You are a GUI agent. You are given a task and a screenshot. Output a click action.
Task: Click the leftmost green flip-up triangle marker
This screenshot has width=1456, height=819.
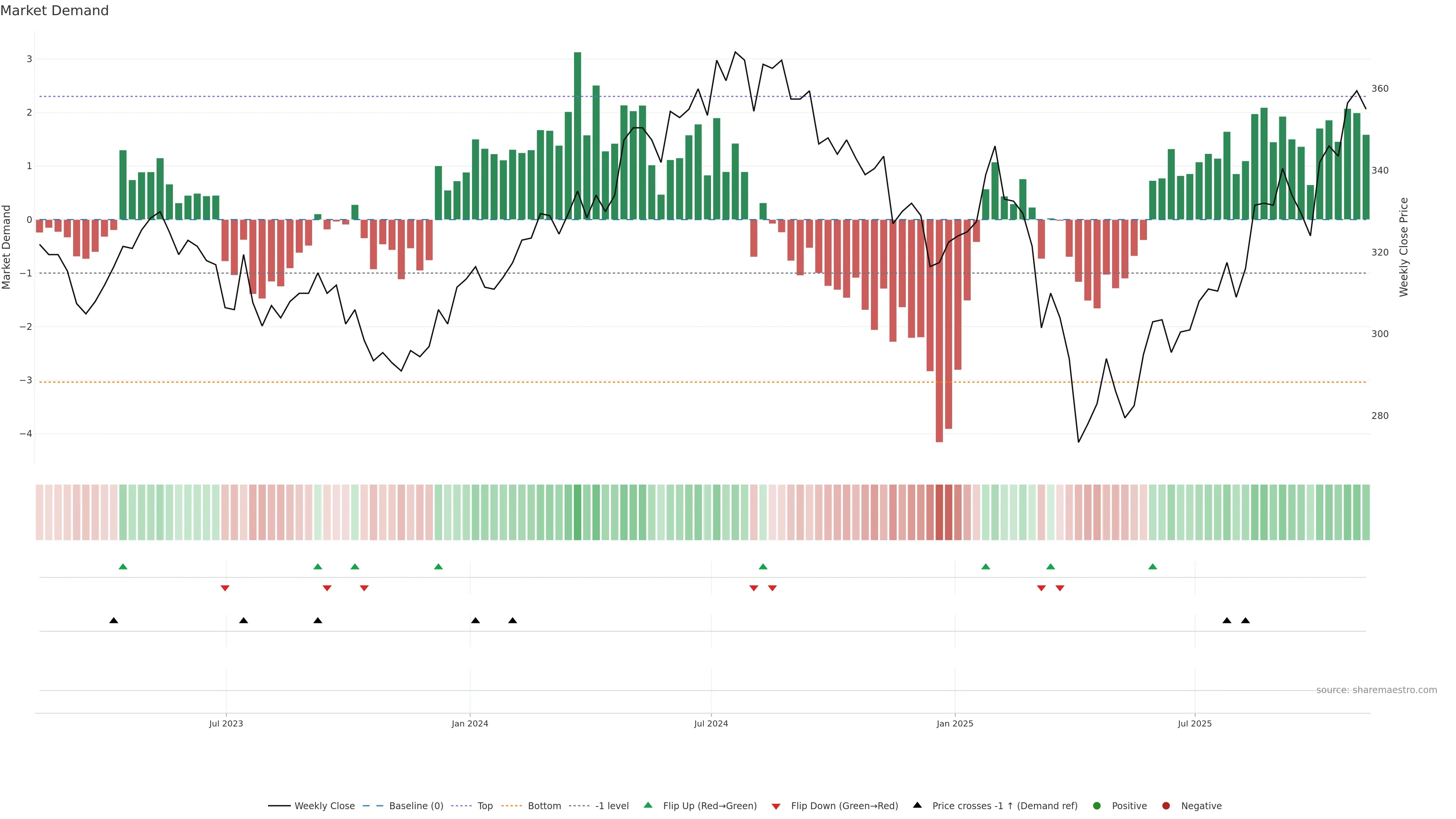pos(122,566)
